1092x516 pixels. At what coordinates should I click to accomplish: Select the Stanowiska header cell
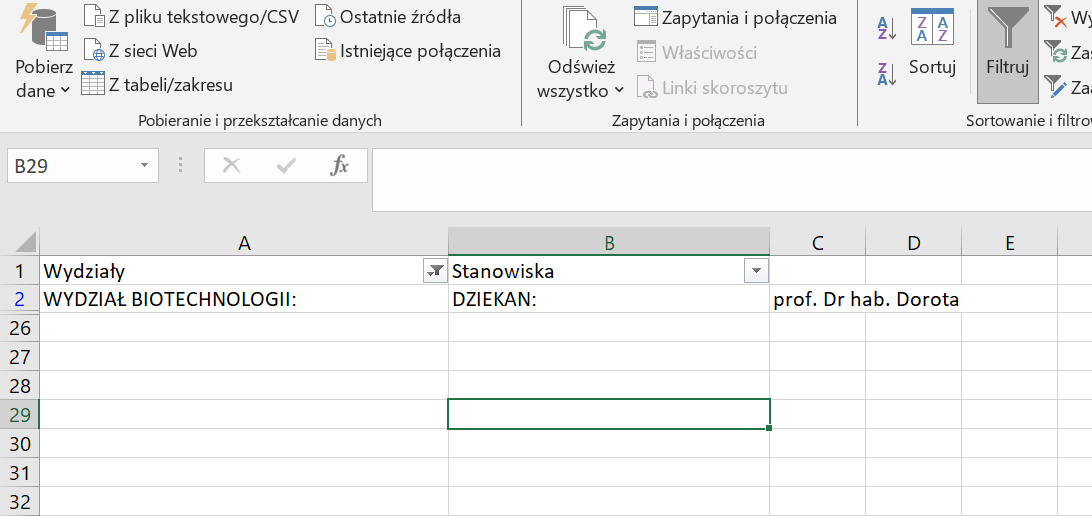click(x=609, y=271)
